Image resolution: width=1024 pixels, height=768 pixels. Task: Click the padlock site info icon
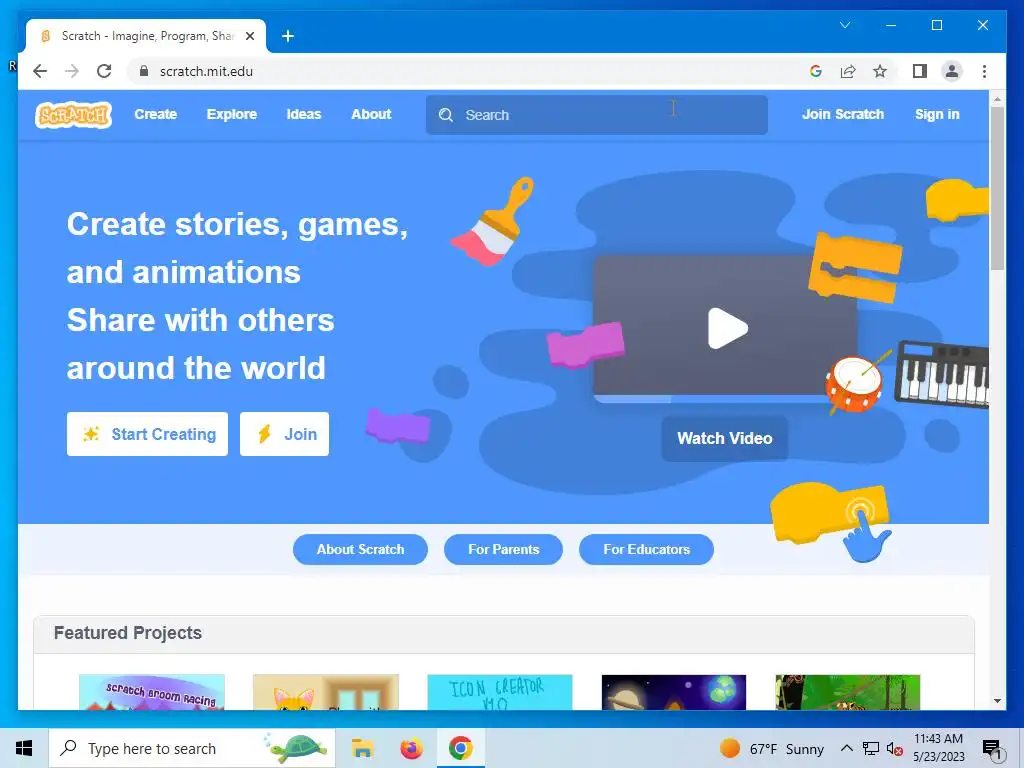144,71
